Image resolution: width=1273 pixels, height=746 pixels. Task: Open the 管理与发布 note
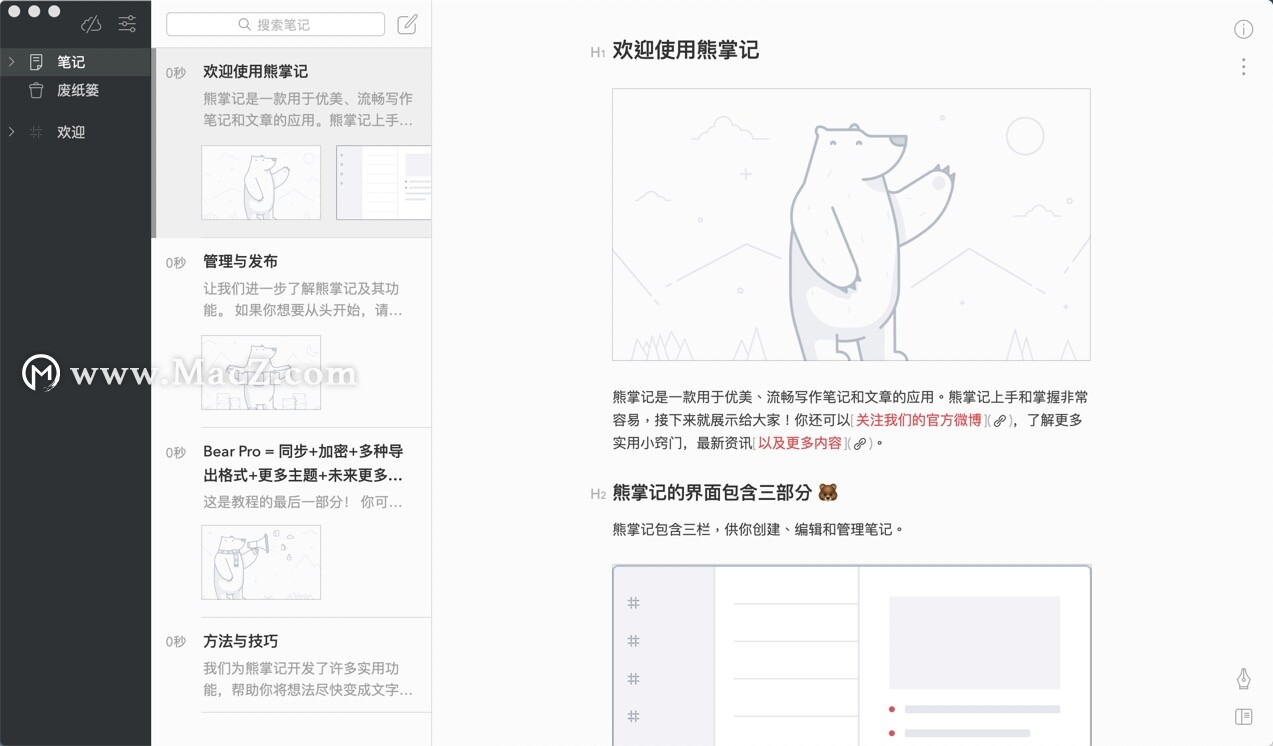(x=292, y=333)
